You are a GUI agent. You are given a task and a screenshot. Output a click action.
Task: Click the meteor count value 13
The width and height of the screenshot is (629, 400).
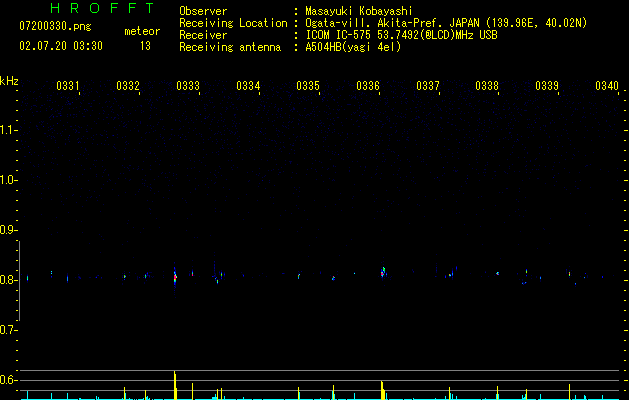click(145, 46)
